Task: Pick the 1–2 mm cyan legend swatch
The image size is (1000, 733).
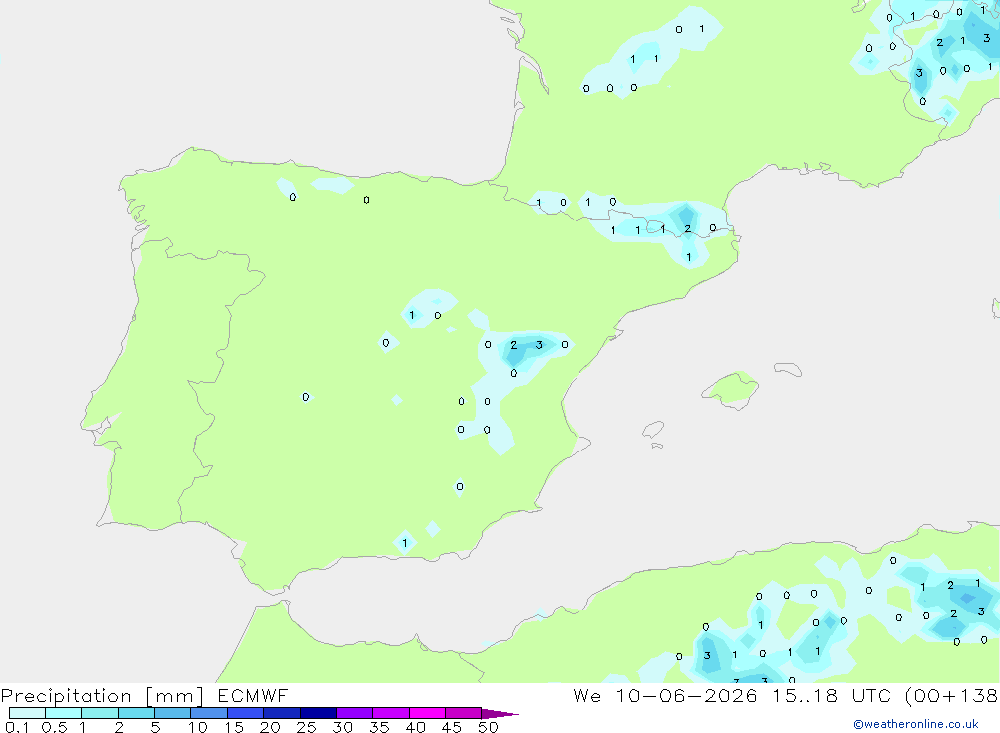Action: [100, 713]
